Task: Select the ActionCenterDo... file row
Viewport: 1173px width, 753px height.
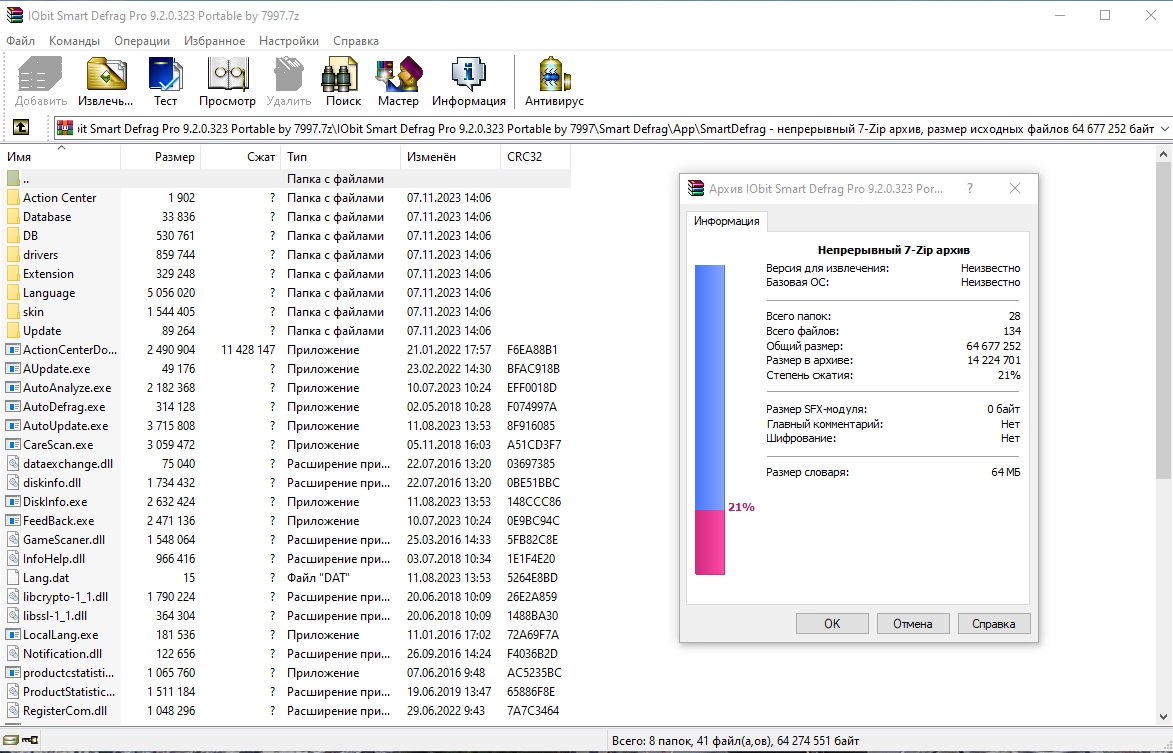Action: point(286,350)
